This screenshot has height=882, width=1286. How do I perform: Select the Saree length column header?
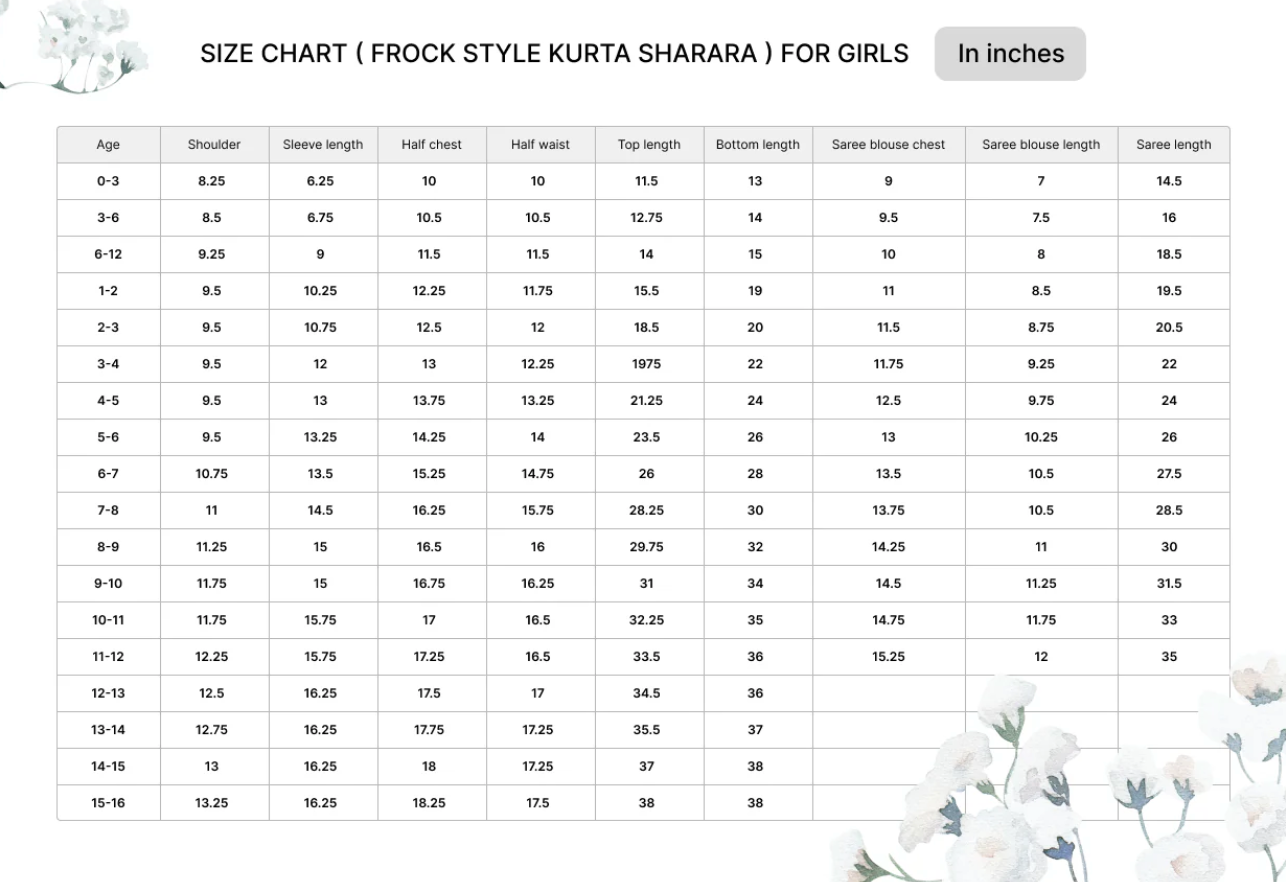pyautogui.click(x=1173, y=145)
